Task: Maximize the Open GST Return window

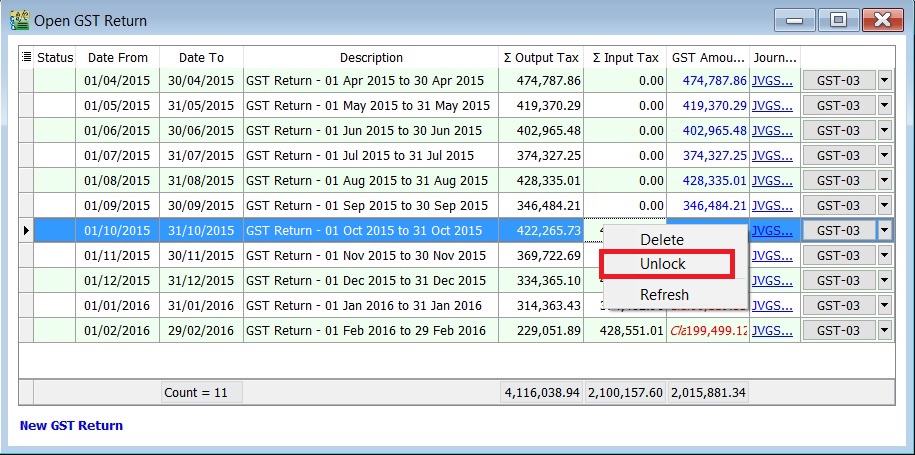Action: click(837, 20)
